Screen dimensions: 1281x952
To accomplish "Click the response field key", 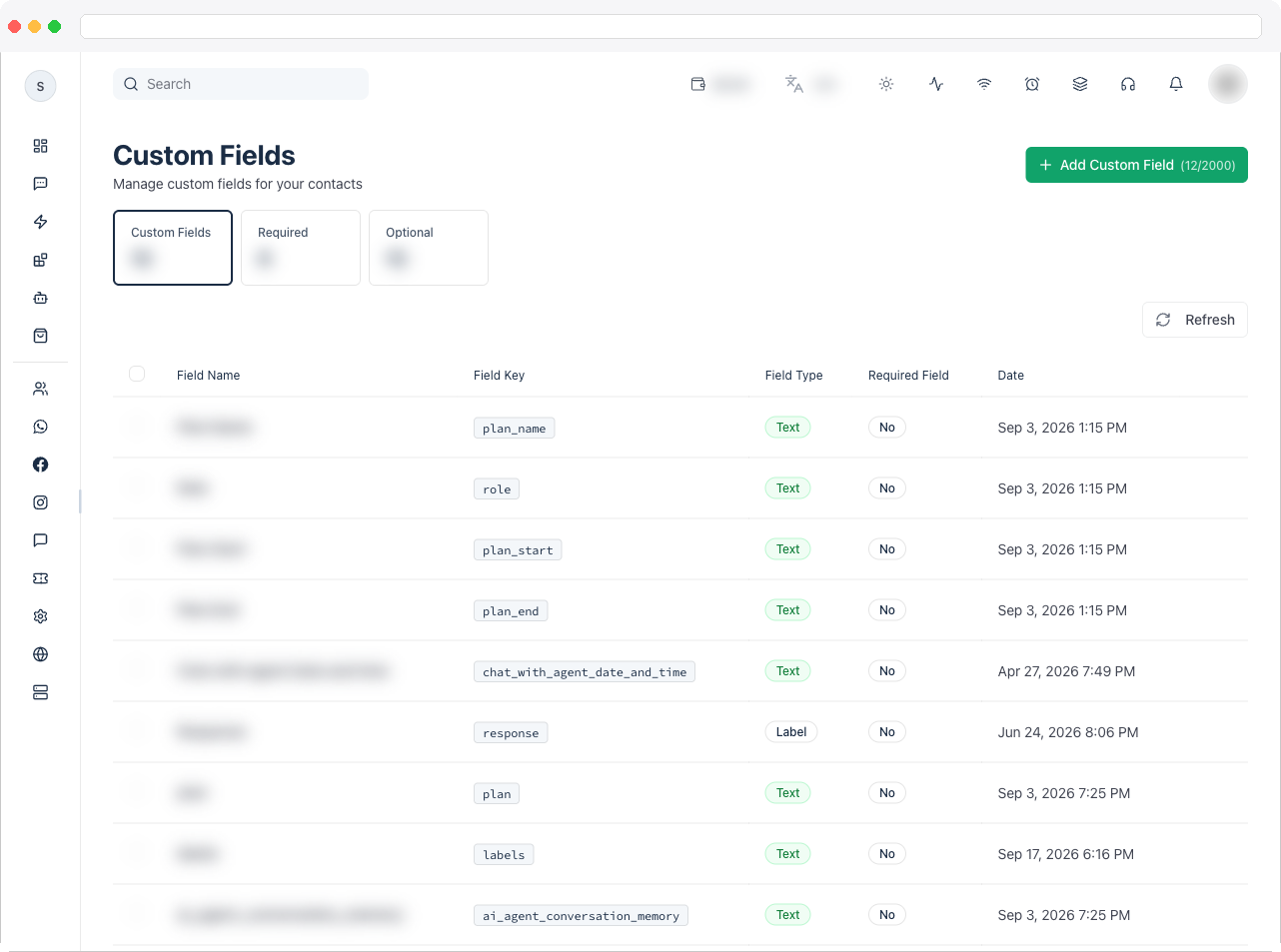I will 511,733.
